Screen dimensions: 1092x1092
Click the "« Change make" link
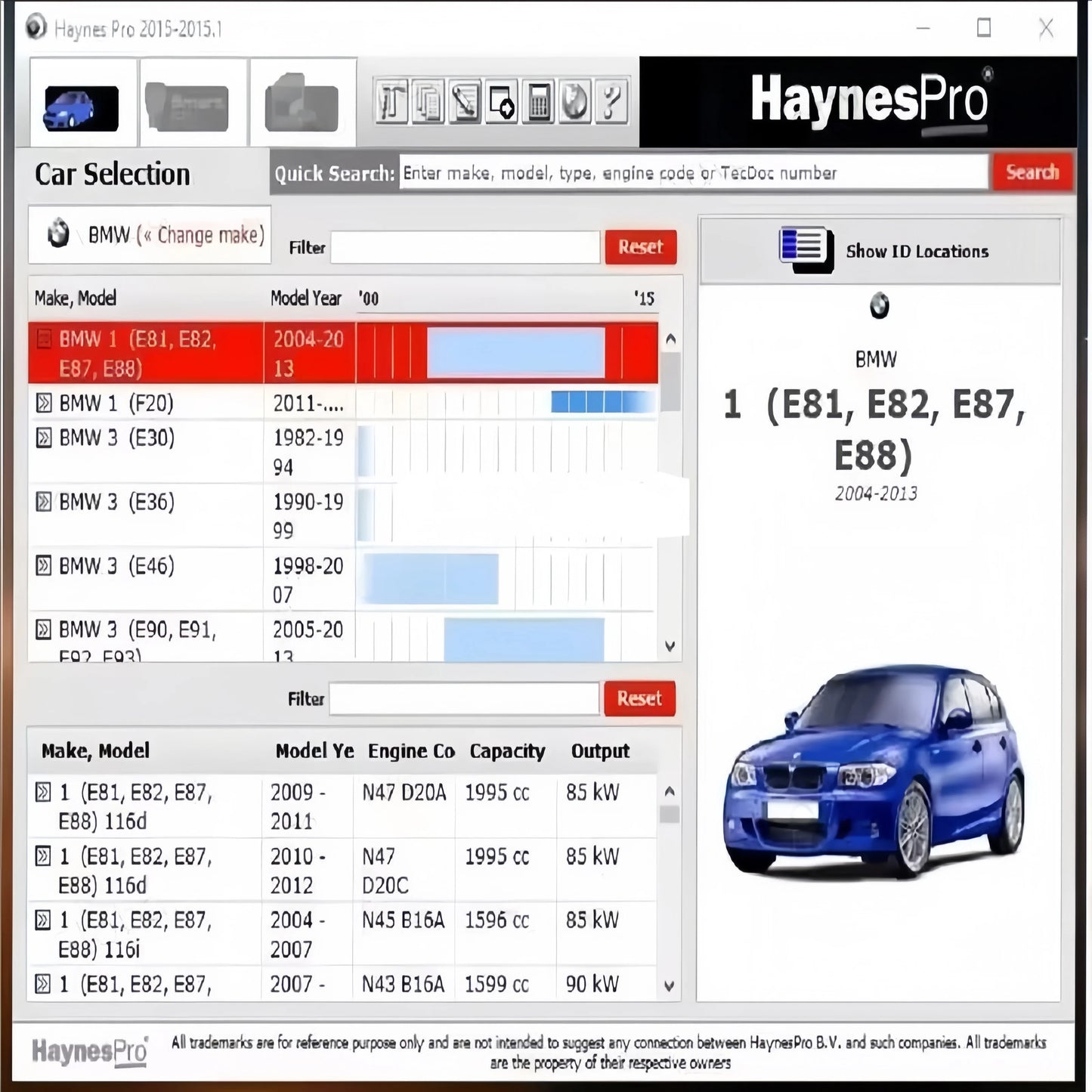(201, 235)
